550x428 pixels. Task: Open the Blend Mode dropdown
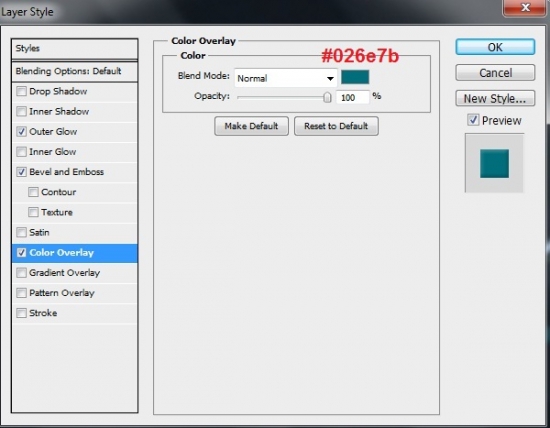(x=286, y=78)
